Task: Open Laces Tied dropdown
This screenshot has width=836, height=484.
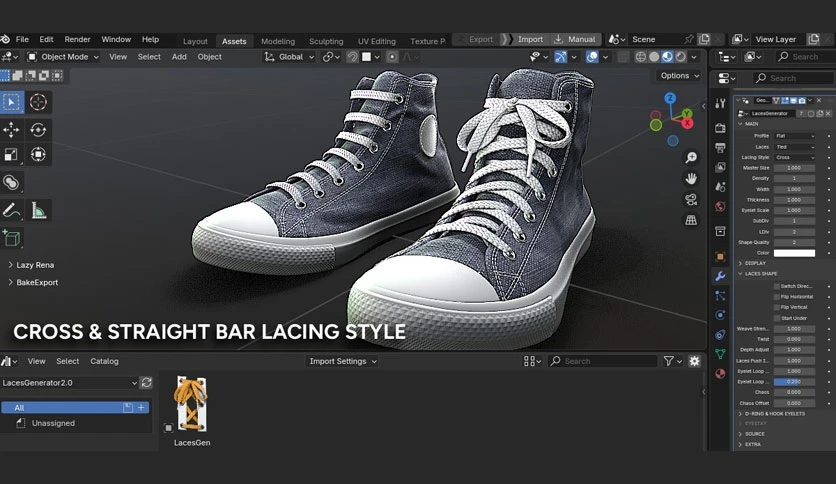Action: point(794,147)
